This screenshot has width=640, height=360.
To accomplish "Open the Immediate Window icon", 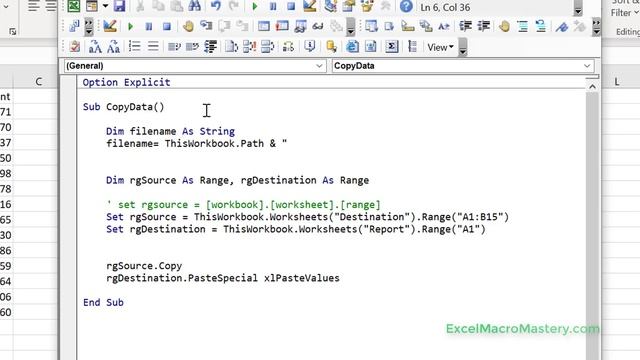I will [282, 27].
